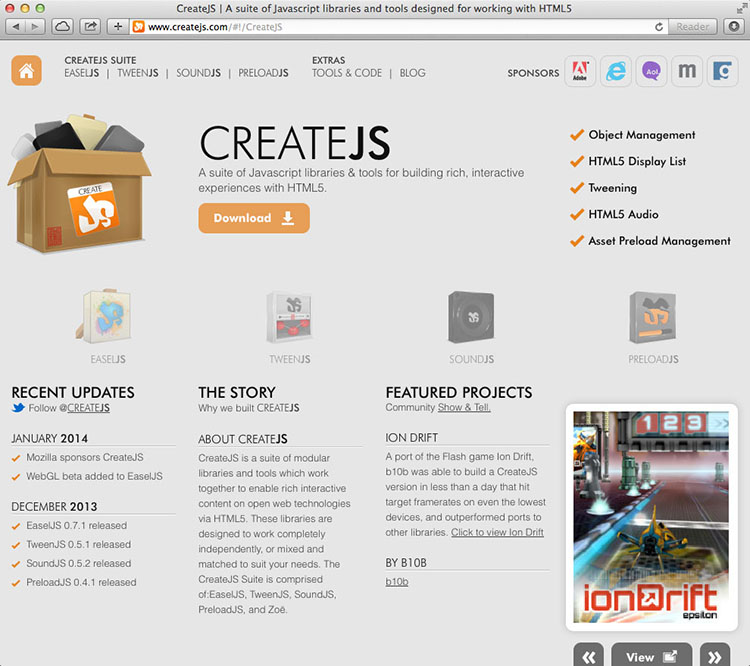Open the Gskinner 'g' sponsor icon

pos(722,71)
